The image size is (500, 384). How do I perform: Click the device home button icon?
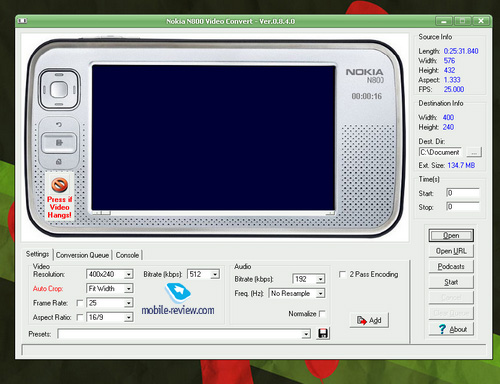click(x=59, y=162)
